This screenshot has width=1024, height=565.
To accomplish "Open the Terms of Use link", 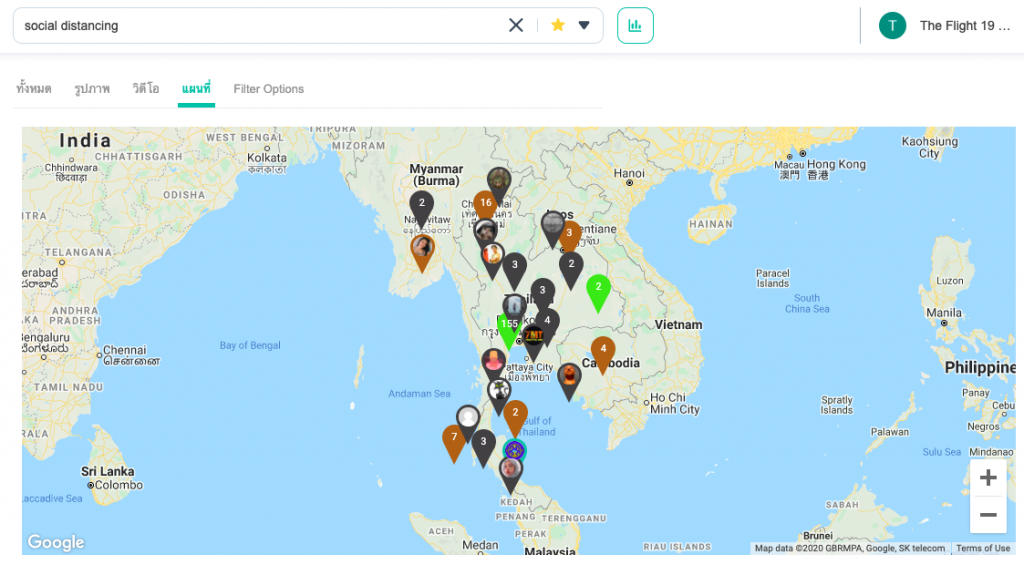I will (982, 548).
